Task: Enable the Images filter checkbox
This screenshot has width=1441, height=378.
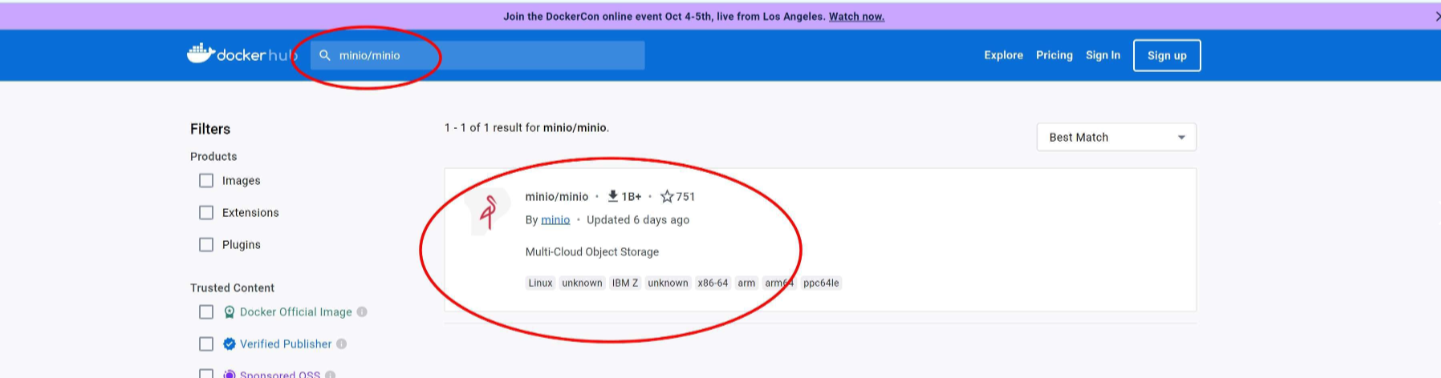Action: (206, 181)
